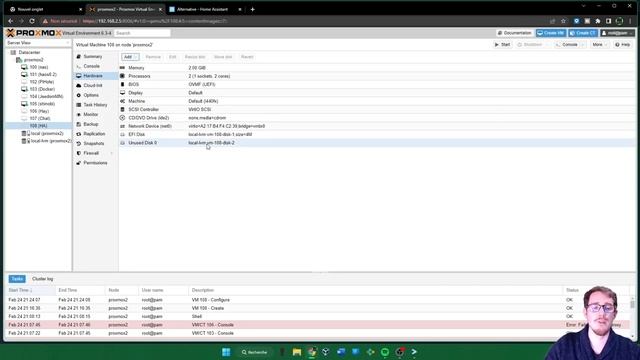Screen dimensions: 640x360
Task: Open the More dropdown
Action: pos(600,44)
